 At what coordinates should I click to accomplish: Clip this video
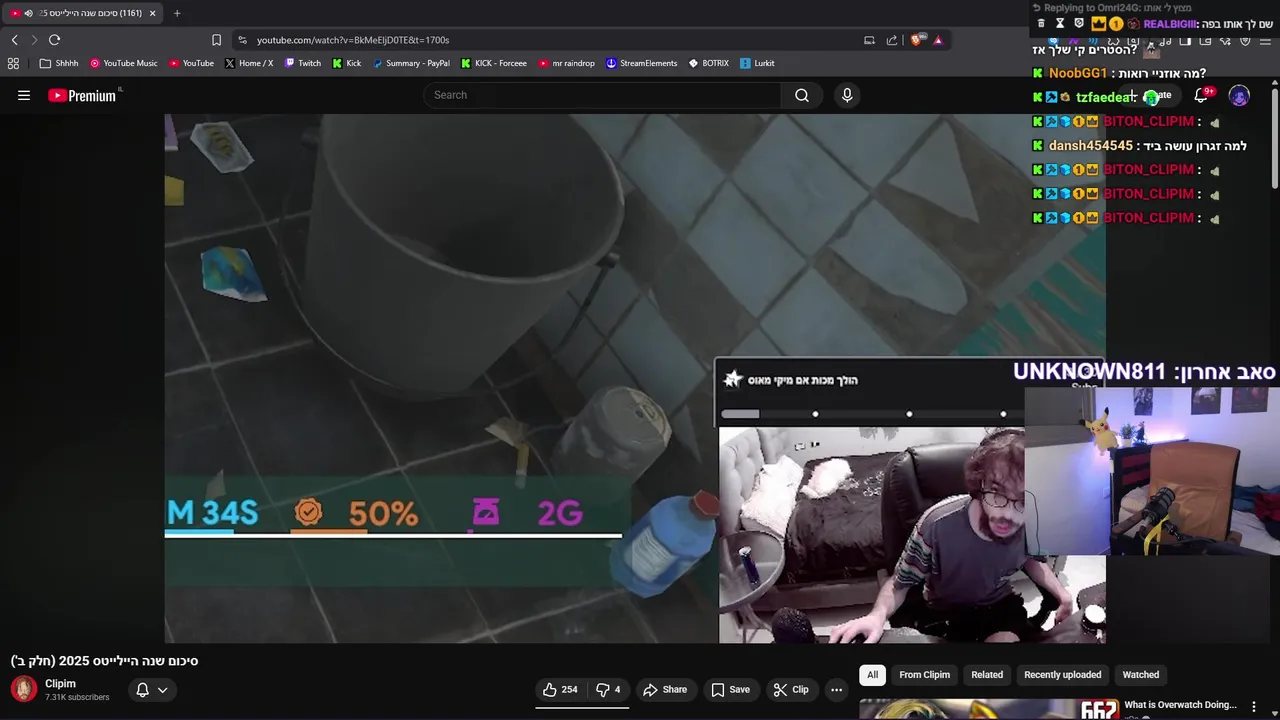(791, 689)
